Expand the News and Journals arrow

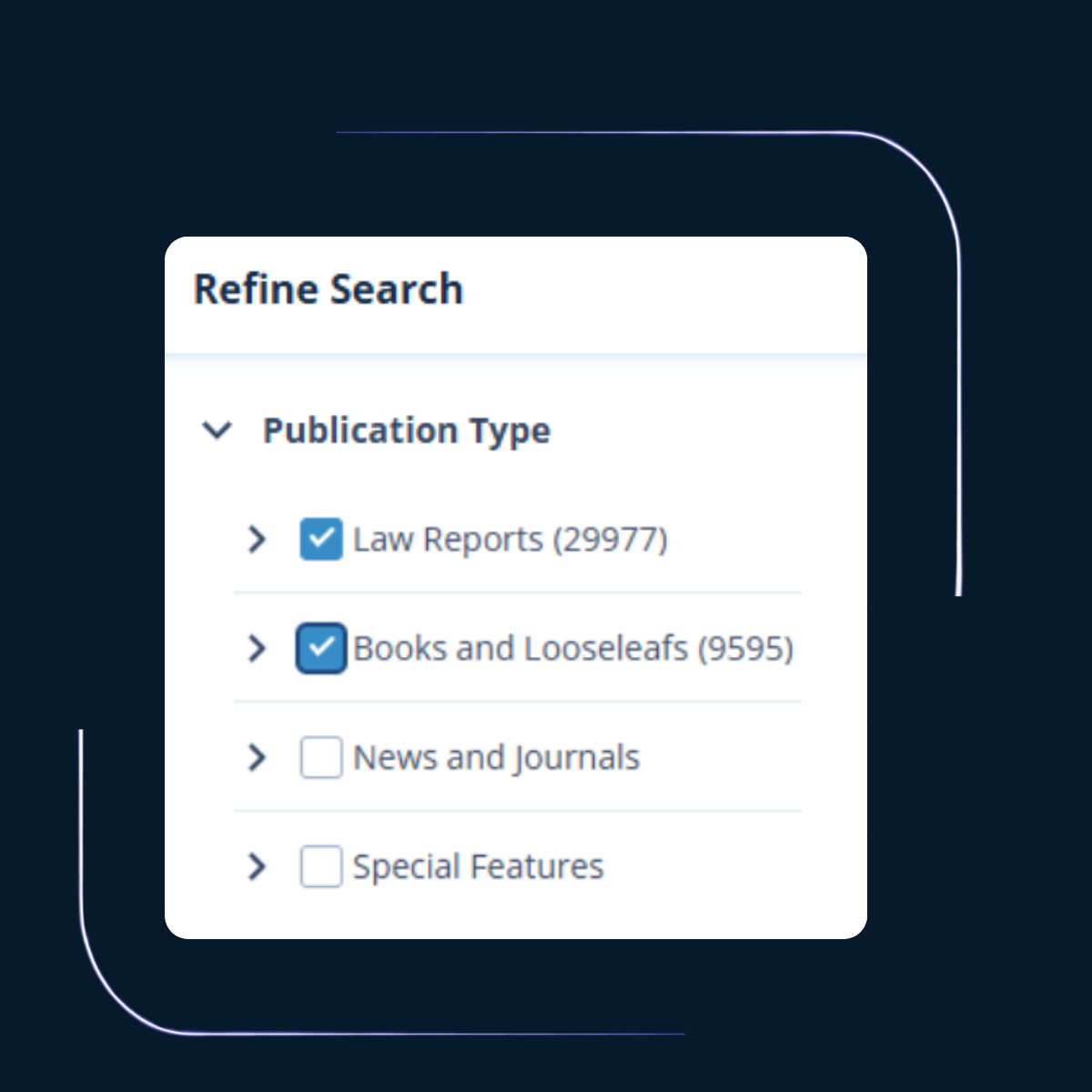point(257,758)
